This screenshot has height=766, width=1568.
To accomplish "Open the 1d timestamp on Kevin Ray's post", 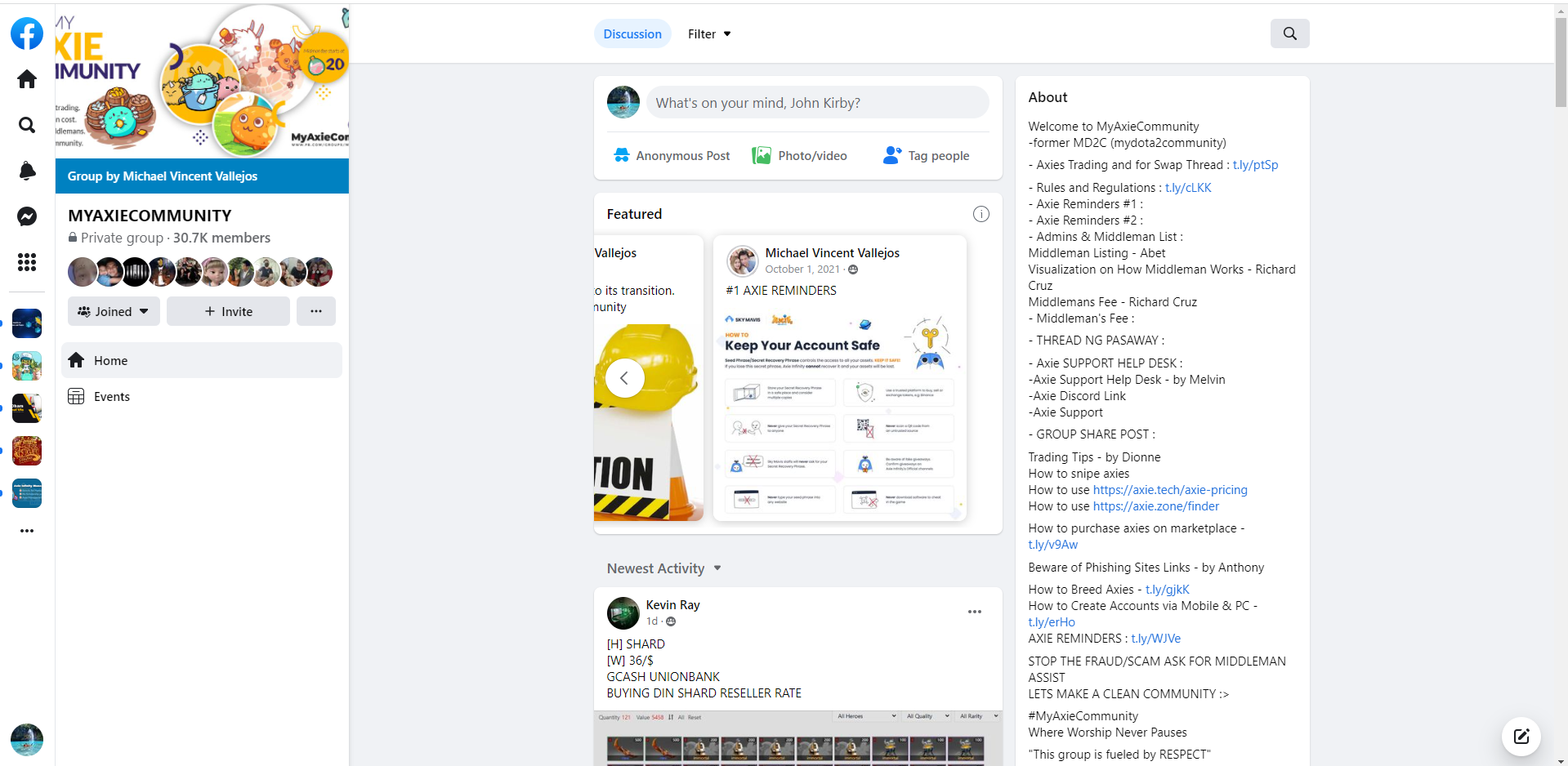I will coord(651,621).
